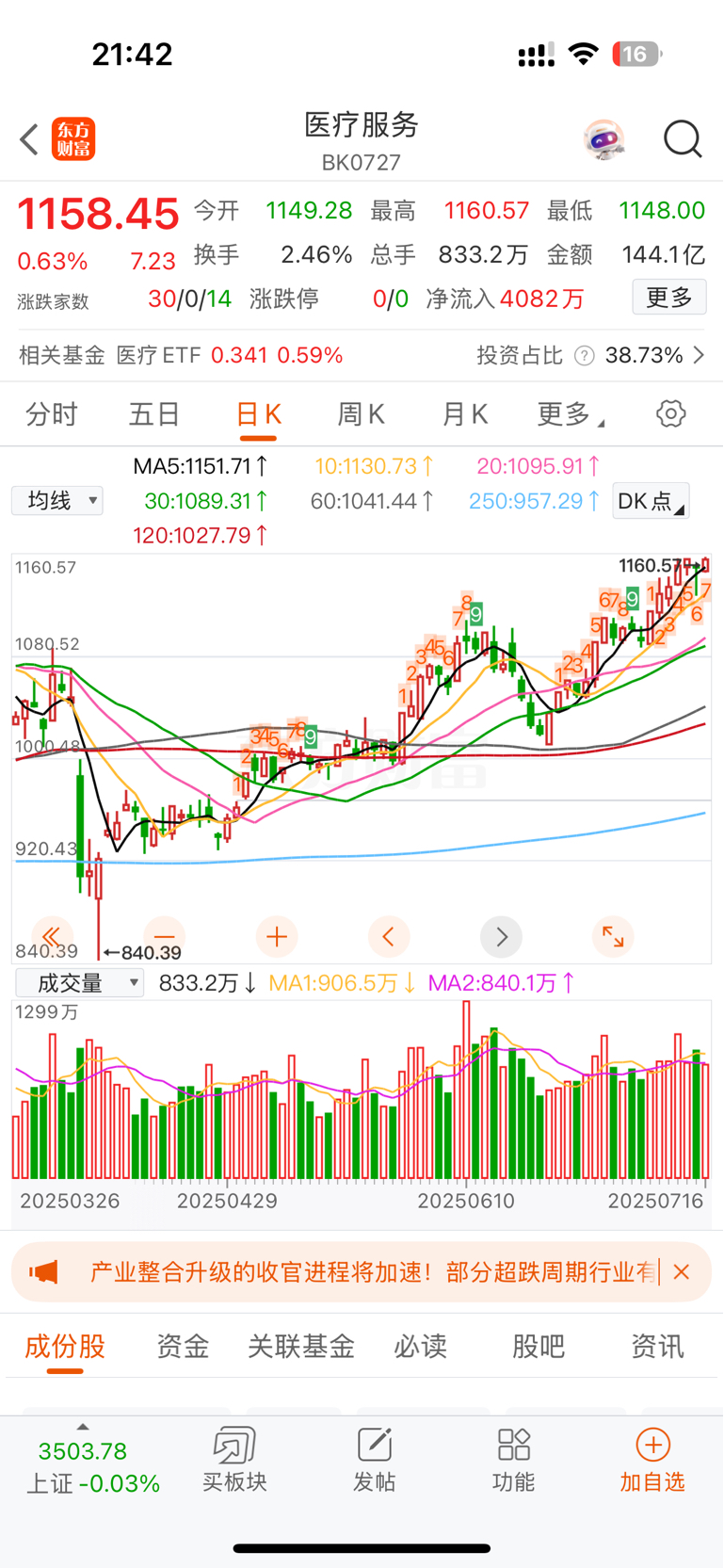The height and width of the screenshot is (1568, 724).
Task: Tap MA 60:1041.44 value
Action: point(372,500)
